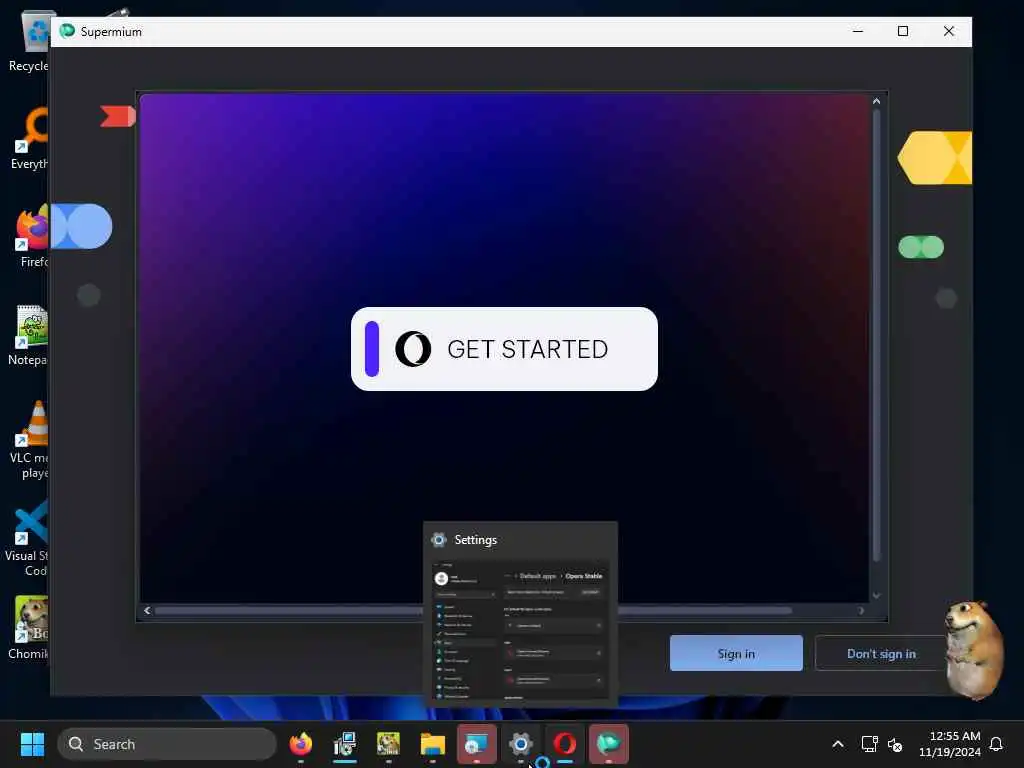1024x768 pixels.
Task: Switch to the Settings gear taskbar icon
Action: coord(520,744)
